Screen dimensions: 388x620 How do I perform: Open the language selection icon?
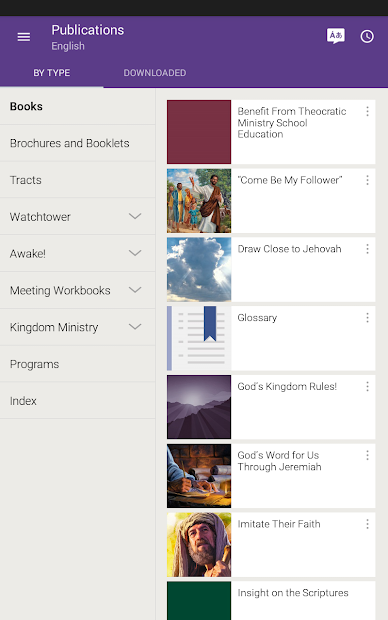(x=335, y=36)
